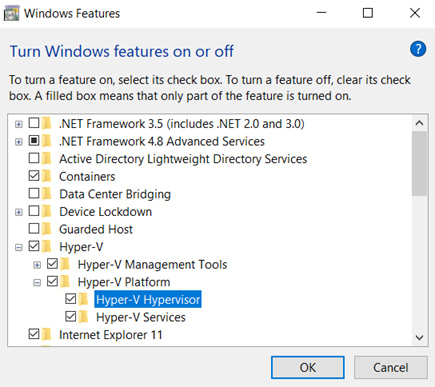Click the scrollbar down arrow
435x387 pixels.
point(419,338)
